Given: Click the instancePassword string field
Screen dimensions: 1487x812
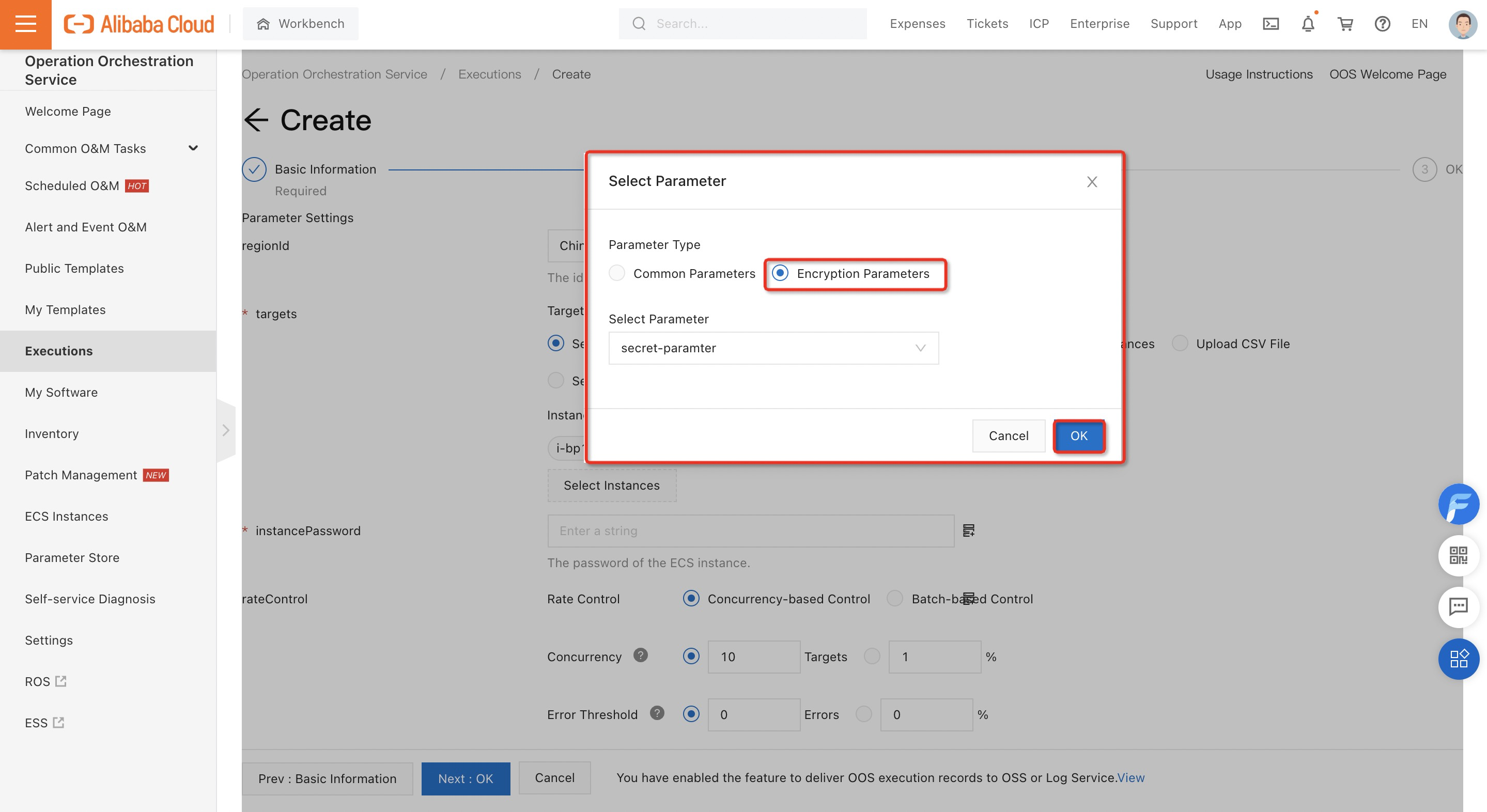Looking at the screenshot, I should click(750, 531).
